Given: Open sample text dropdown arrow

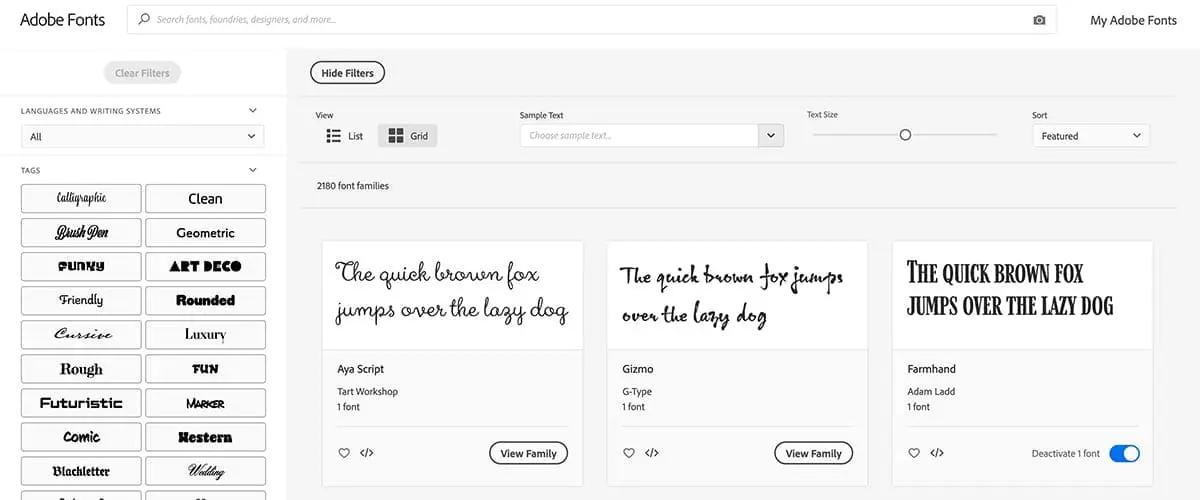Looking at the screenshot, I should click(771, 135).
